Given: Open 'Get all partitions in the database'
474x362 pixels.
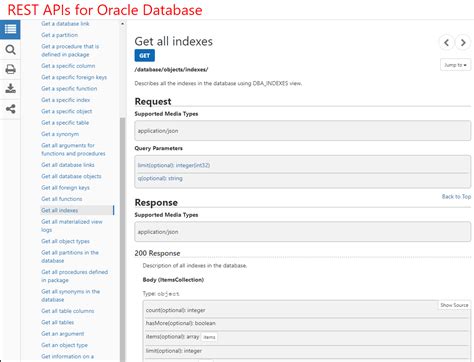Looking at the screenshot, I should (x=70, y=257).
